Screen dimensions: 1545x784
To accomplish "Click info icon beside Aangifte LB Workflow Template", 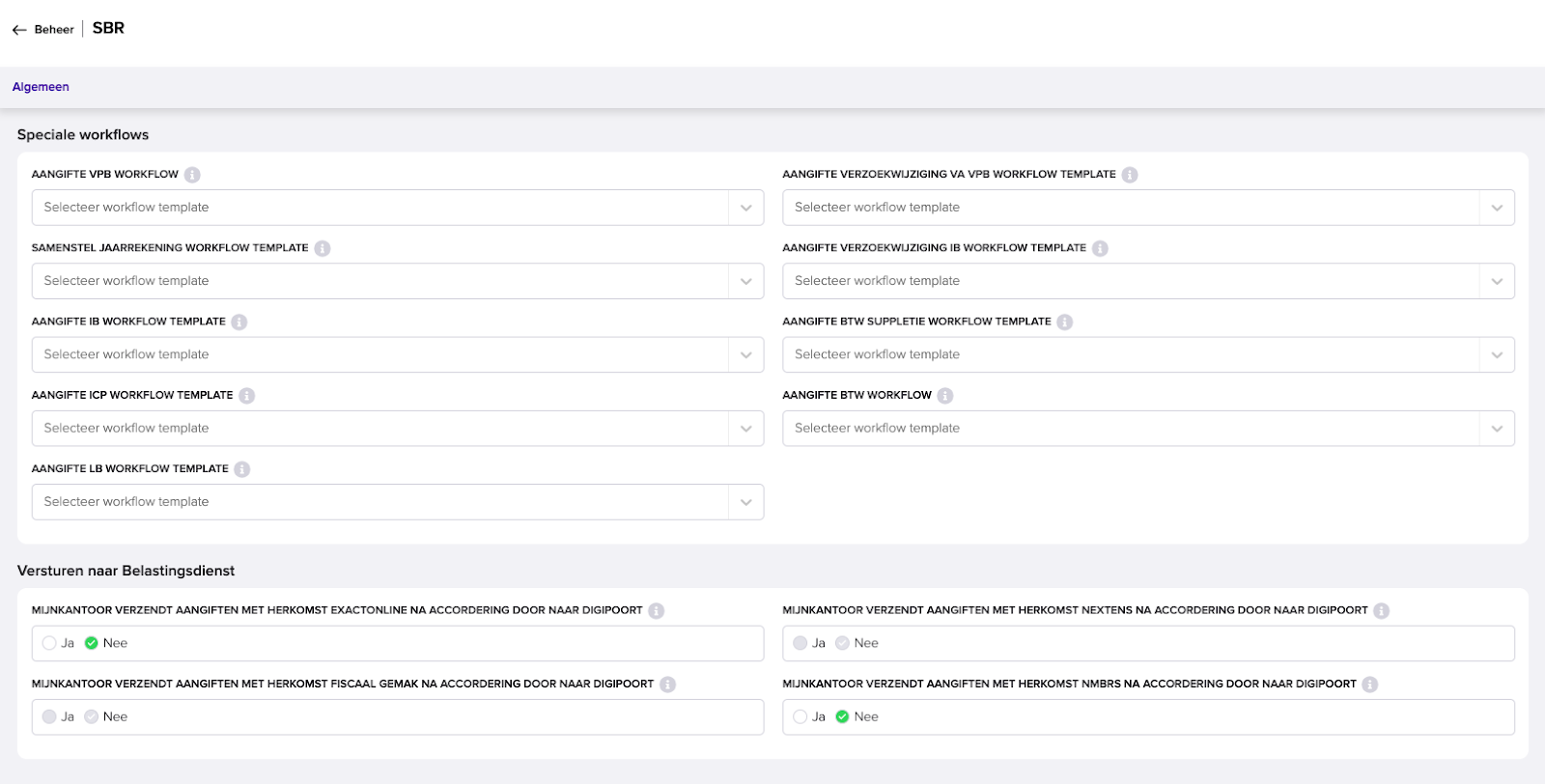I will [242, 469].
